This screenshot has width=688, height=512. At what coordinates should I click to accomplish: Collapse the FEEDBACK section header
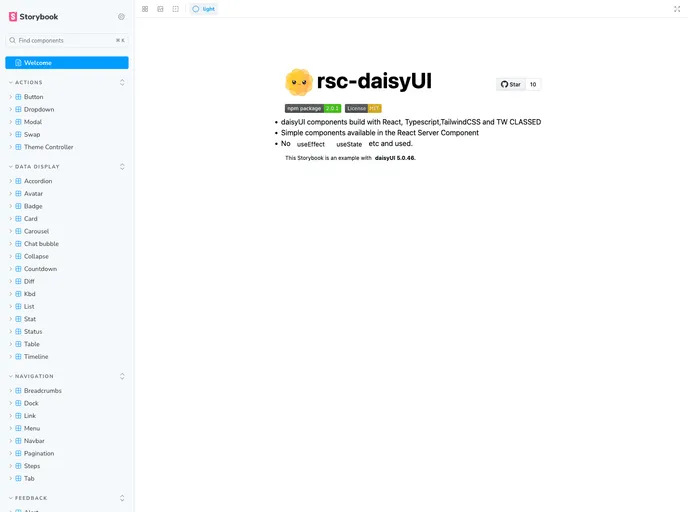point(31,498)
